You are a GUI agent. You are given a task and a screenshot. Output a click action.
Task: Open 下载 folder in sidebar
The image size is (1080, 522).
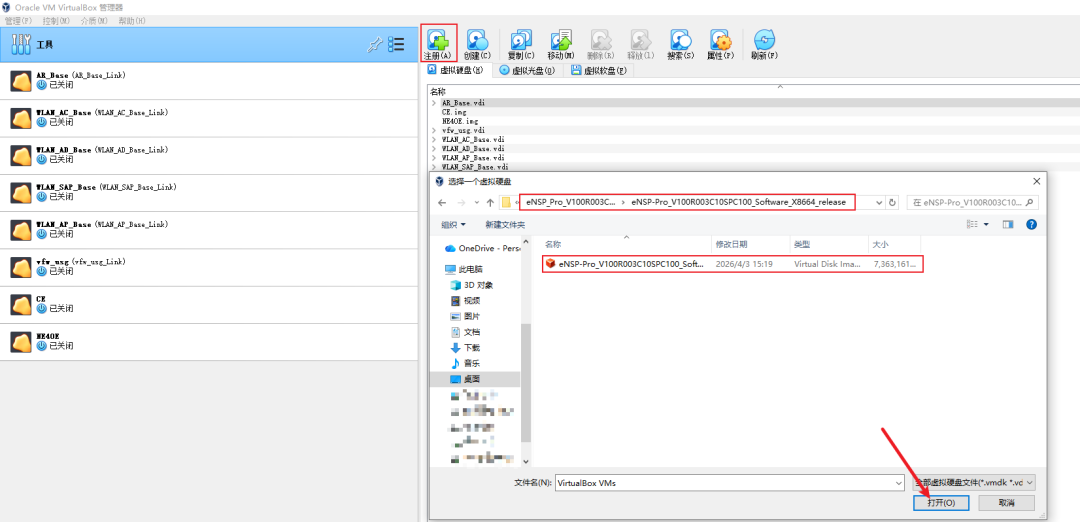click(x=465, y=348)
